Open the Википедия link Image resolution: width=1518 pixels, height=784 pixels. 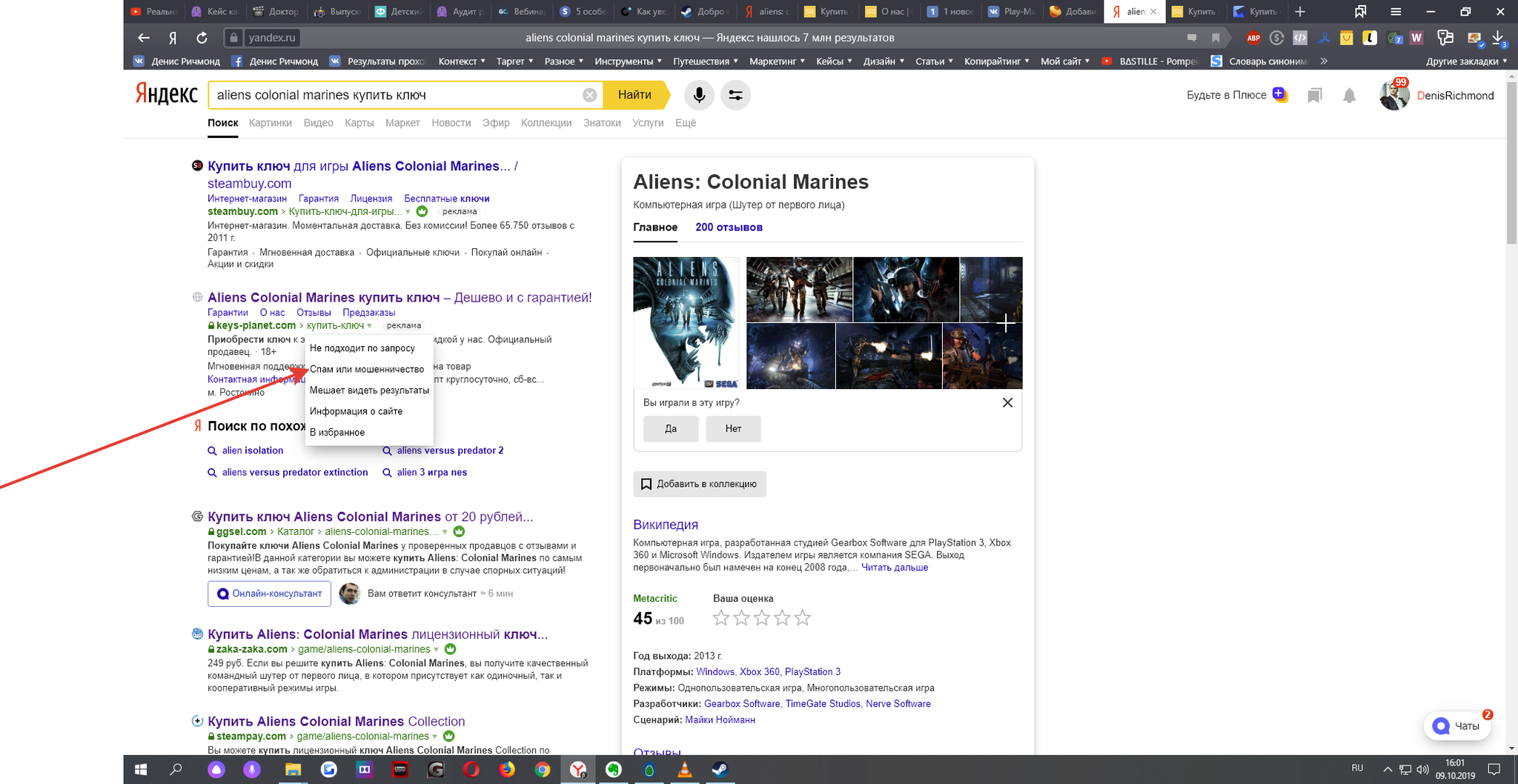coord(666,525)
